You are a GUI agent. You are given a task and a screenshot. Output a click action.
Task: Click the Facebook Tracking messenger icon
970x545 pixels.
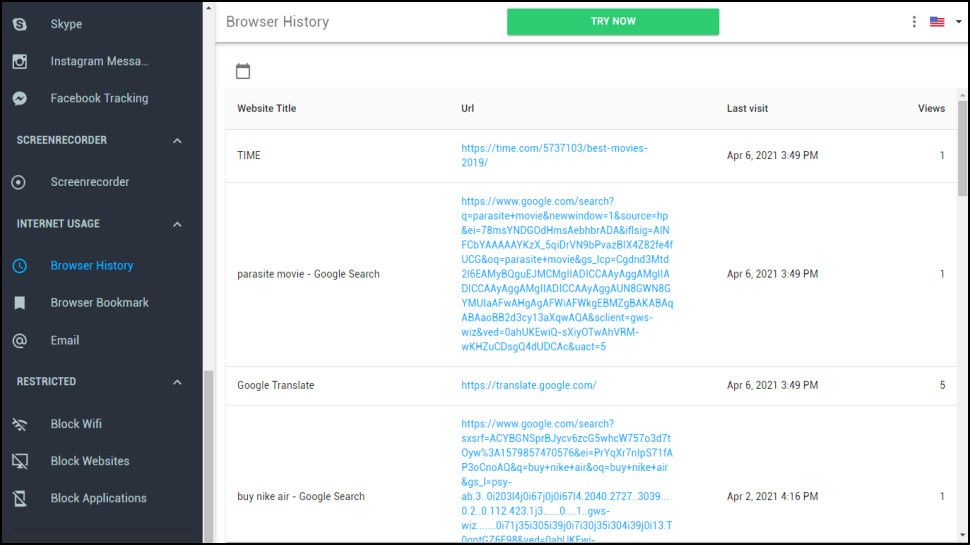(19, 98)
